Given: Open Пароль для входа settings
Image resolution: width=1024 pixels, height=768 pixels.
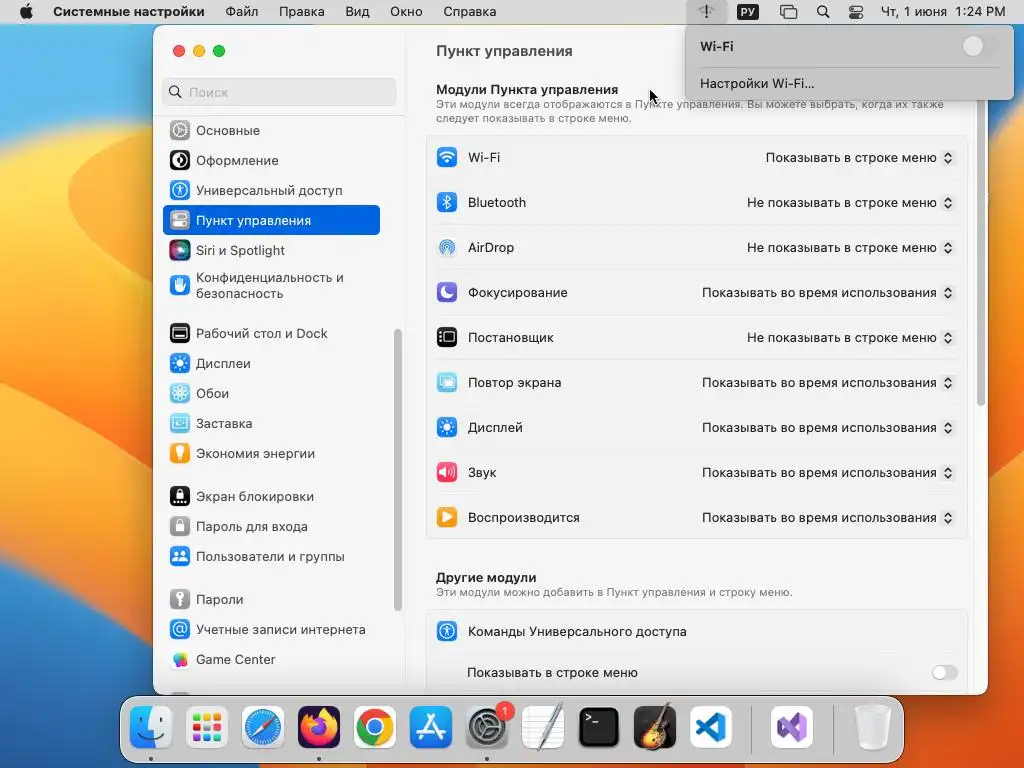Looking at the screenshot, I should pyautogui.click(x=271, y=526).
